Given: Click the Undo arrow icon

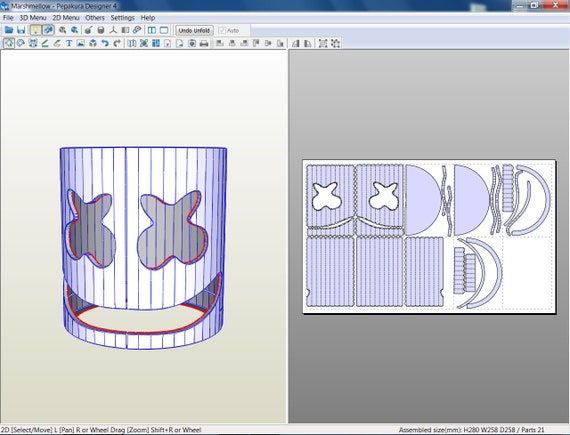Looking at the screenshot, I should (x=105, y=43).
